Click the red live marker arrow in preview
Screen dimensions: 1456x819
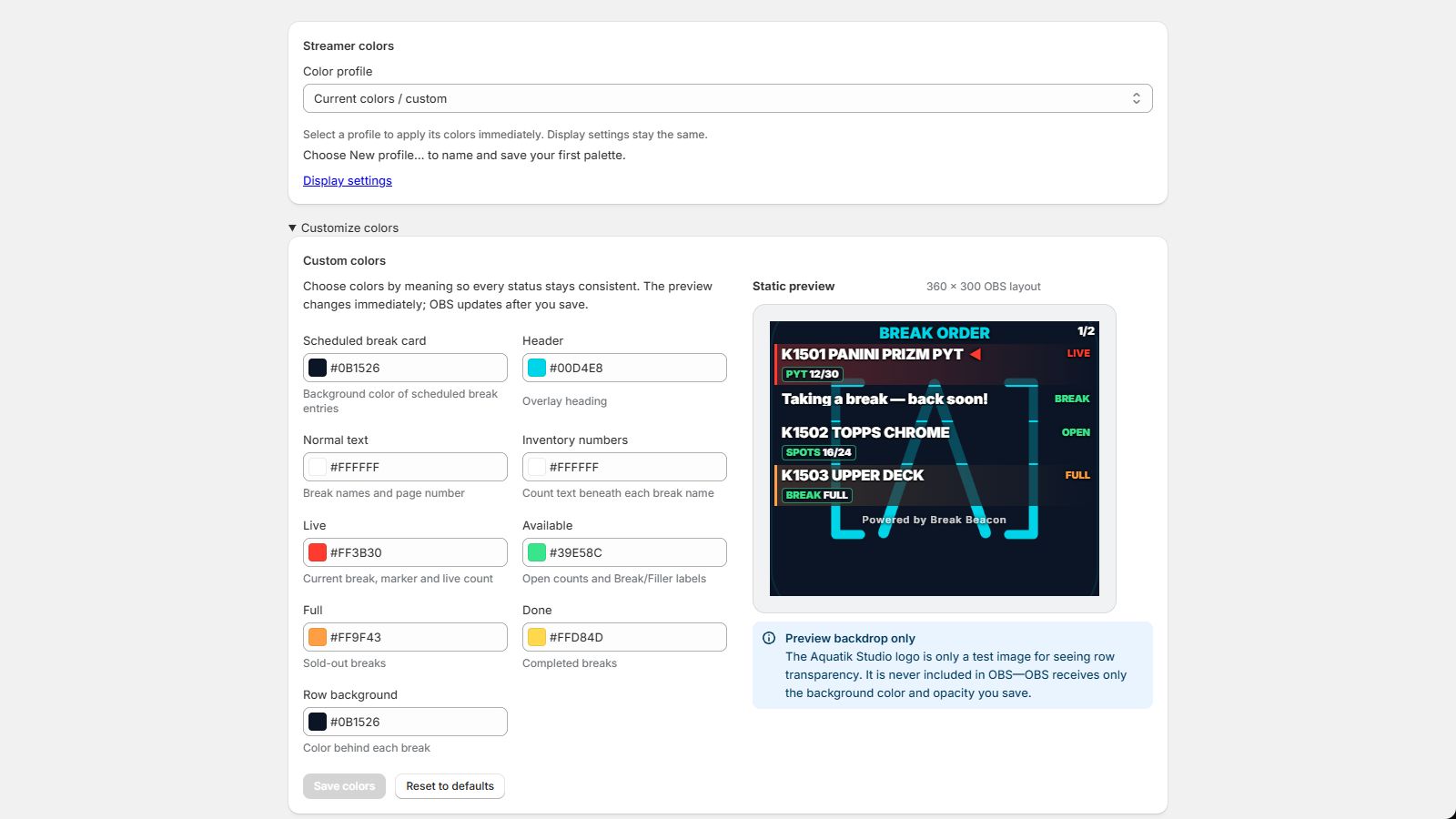(976, 354)
